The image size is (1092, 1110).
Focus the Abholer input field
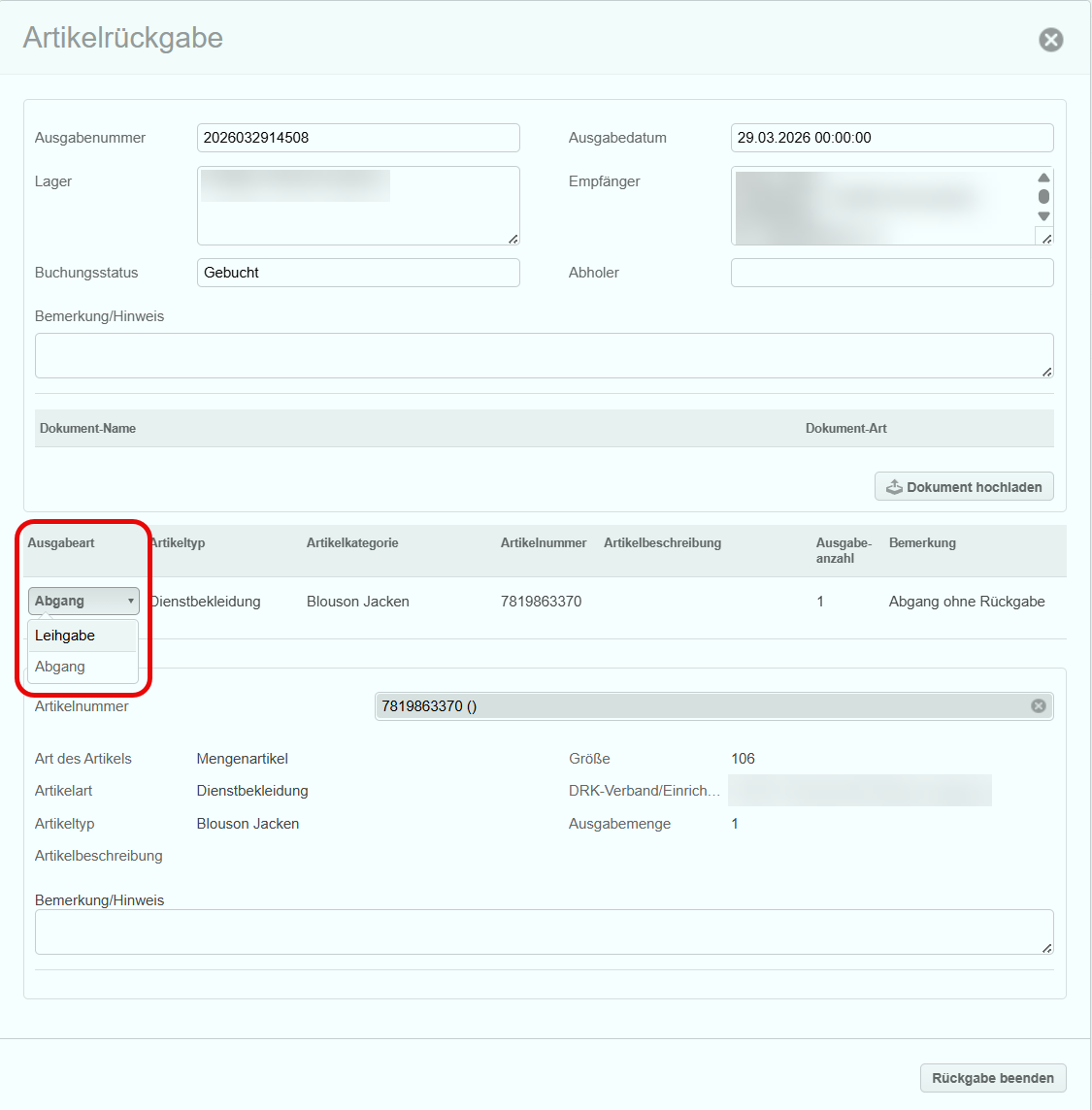point(891,273)
